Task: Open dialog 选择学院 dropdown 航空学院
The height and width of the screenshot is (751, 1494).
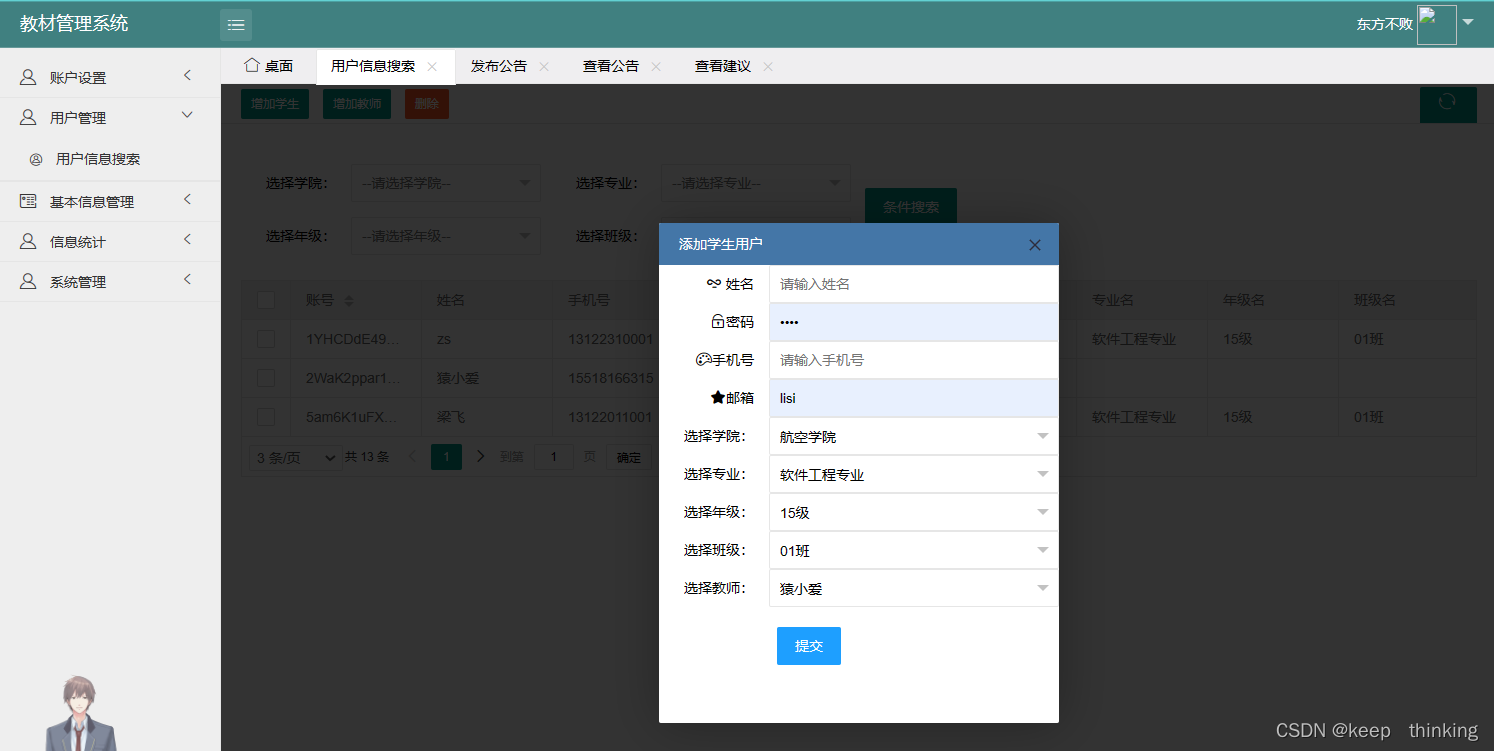Action: click(x=914, y=437)
